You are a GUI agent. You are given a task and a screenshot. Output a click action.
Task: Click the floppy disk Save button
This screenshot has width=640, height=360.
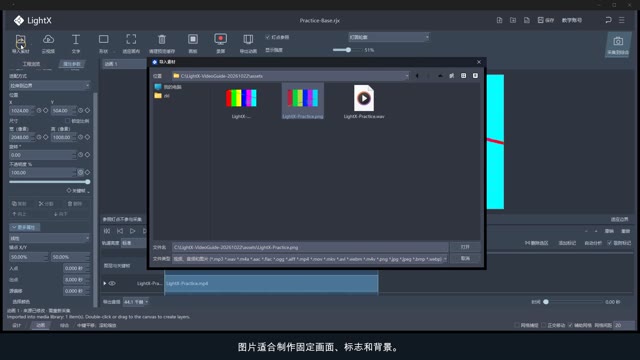pos(546,20)
